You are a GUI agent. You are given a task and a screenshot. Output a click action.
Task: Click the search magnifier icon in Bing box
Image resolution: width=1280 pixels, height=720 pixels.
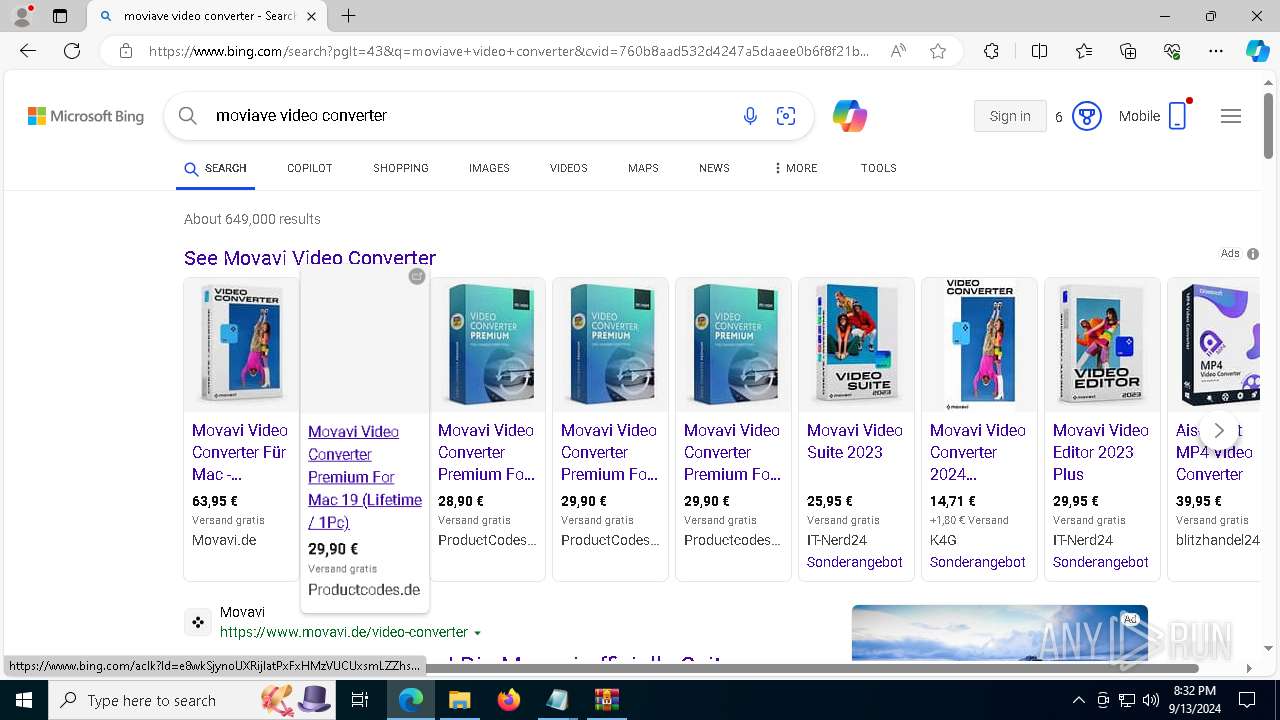[x=187, y=116]
